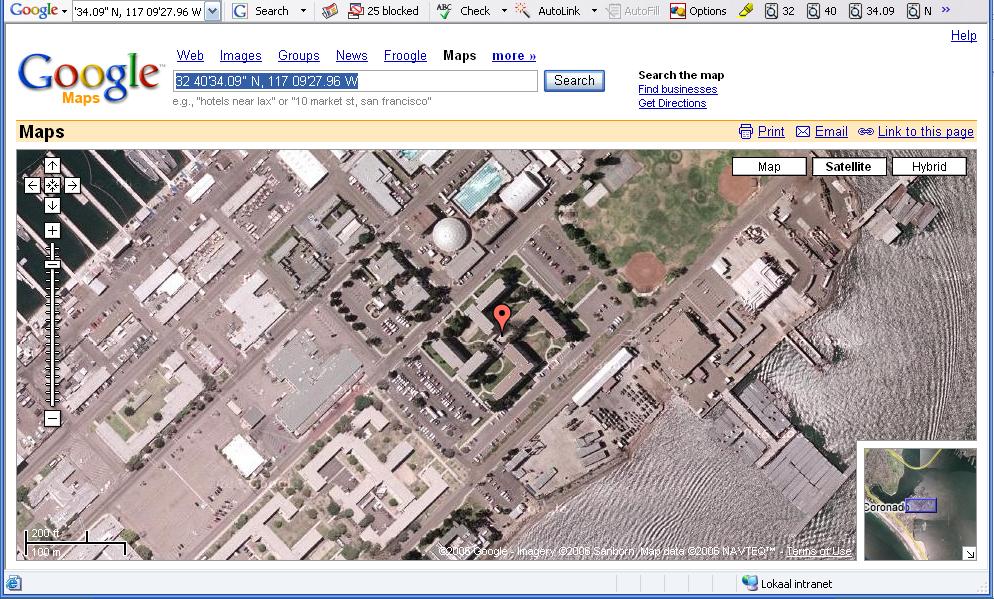Click the zoom slider handle

point(52,264)
